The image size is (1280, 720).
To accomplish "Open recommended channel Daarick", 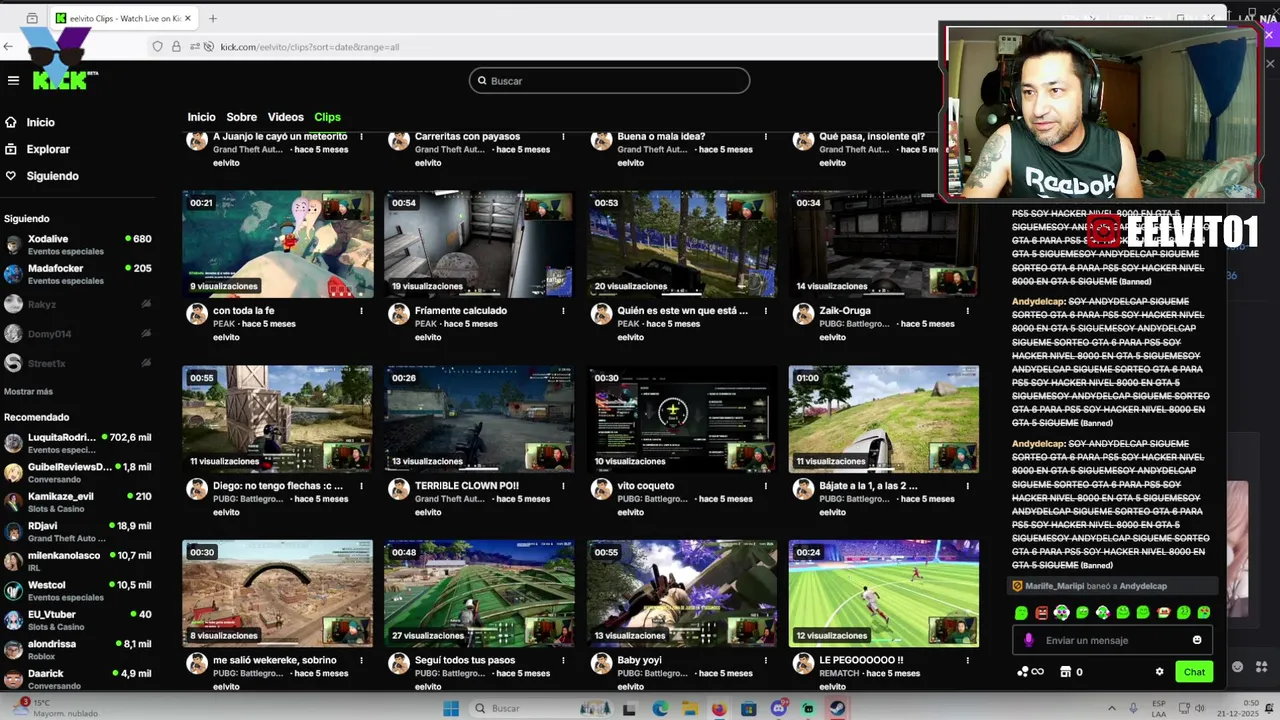I will pos(78,679).
